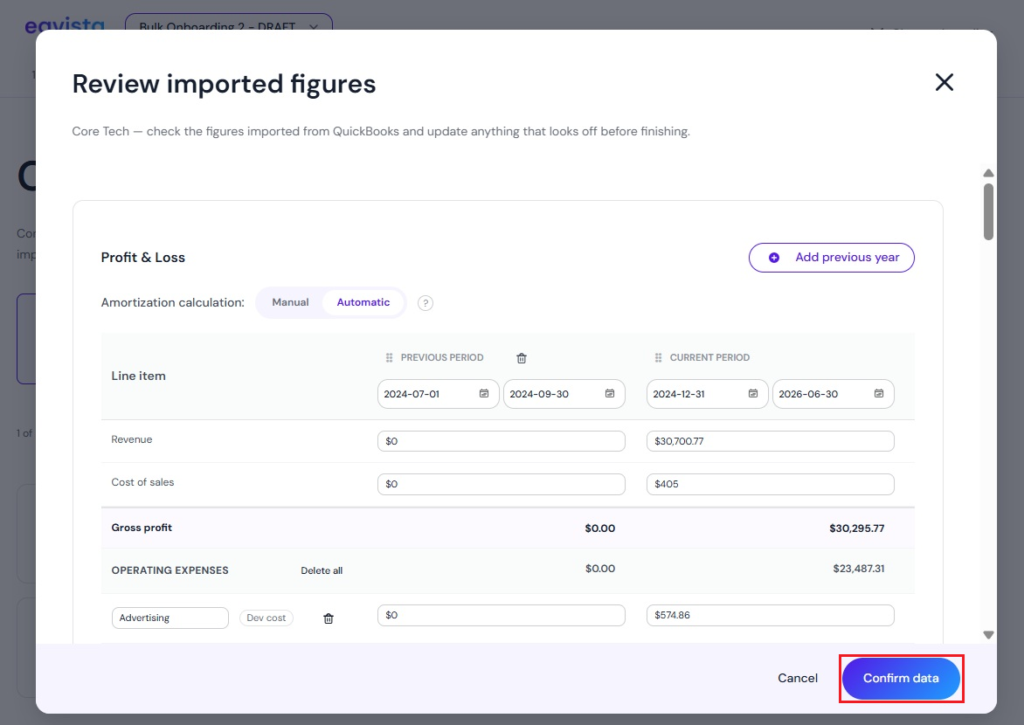Screen dimensions: 1024x725
Task: Edit the 2024-12-31 start date field
Action: point(707,394)
